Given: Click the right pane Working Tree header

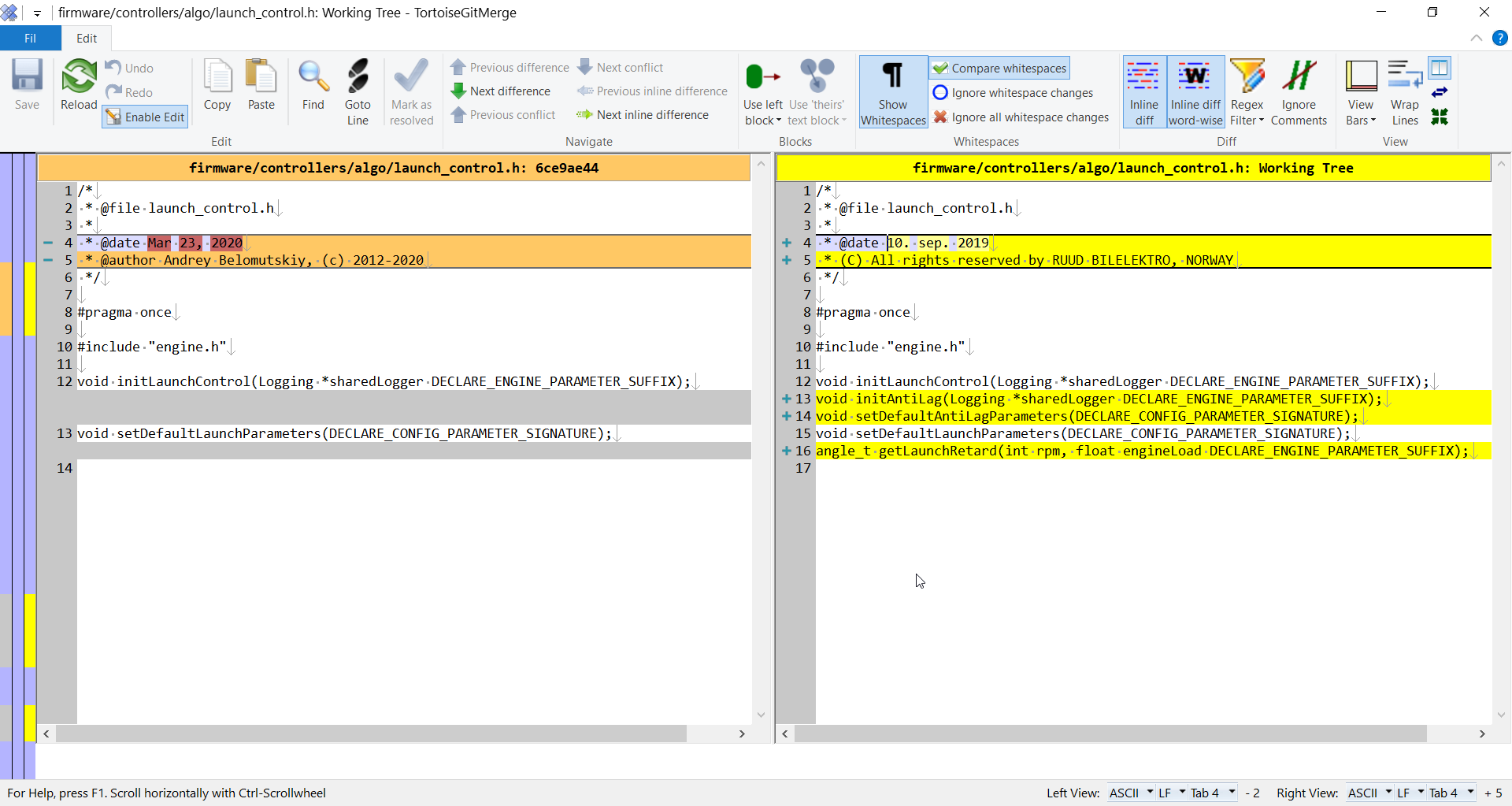Looking at the screenshot, I should coord(1133,168).
